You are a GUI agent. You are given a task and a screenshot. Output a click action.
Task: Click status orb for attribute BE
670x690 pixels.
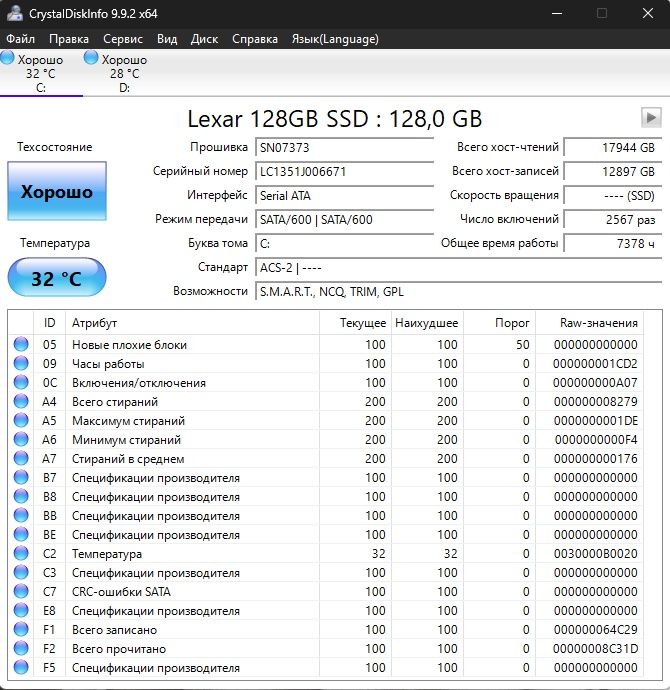(x=21, y=534)
